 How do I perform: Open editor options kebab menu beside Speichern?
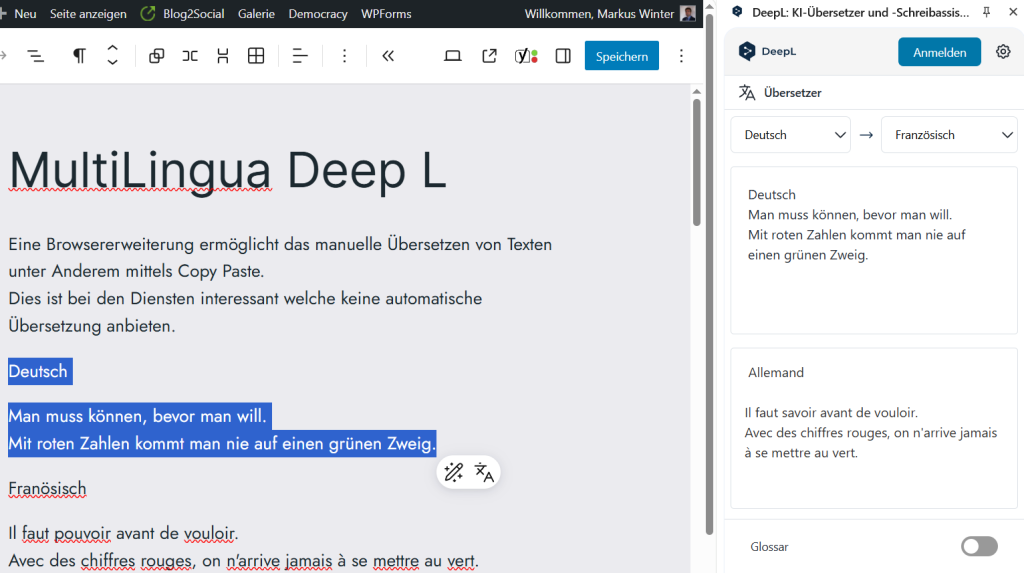pyautogui.click(x=681, y=56)
